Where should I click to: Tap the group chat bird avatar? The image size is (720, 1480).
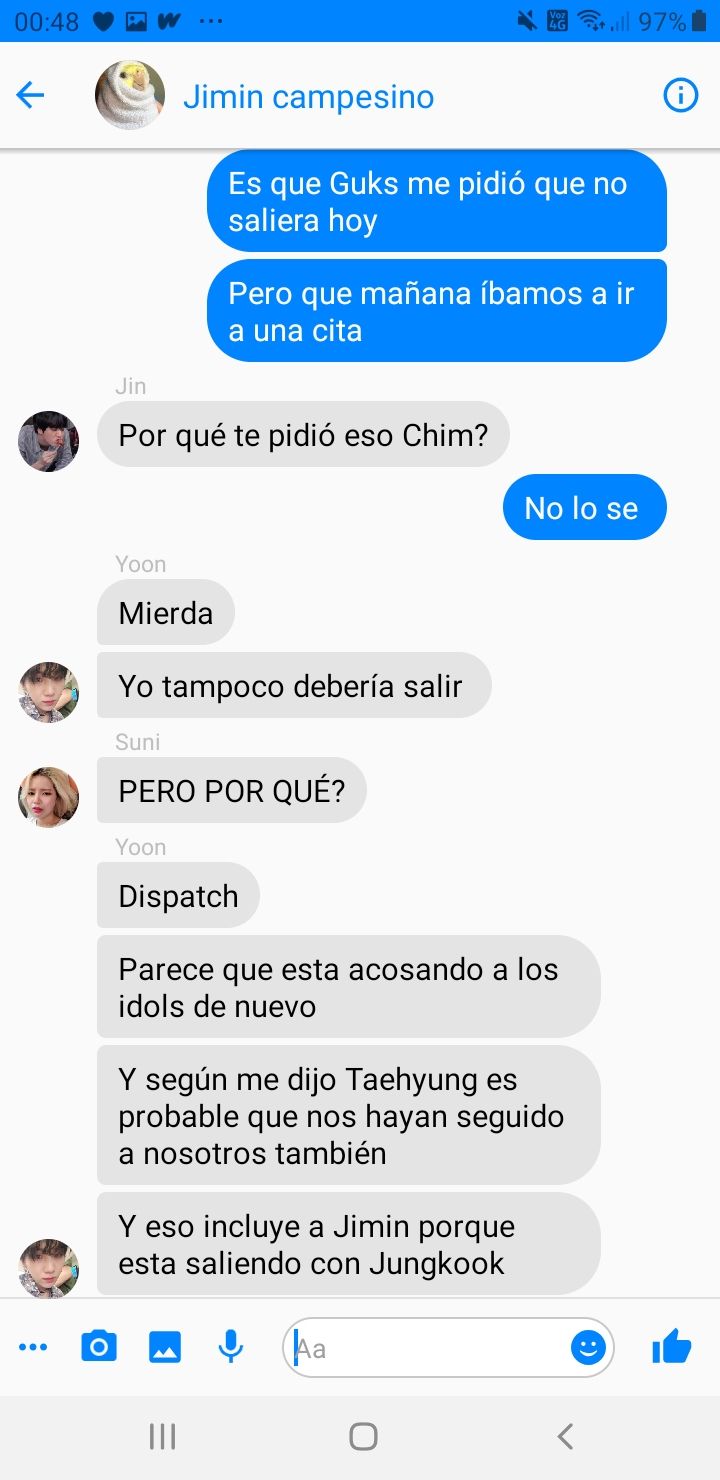coord(130,96)
